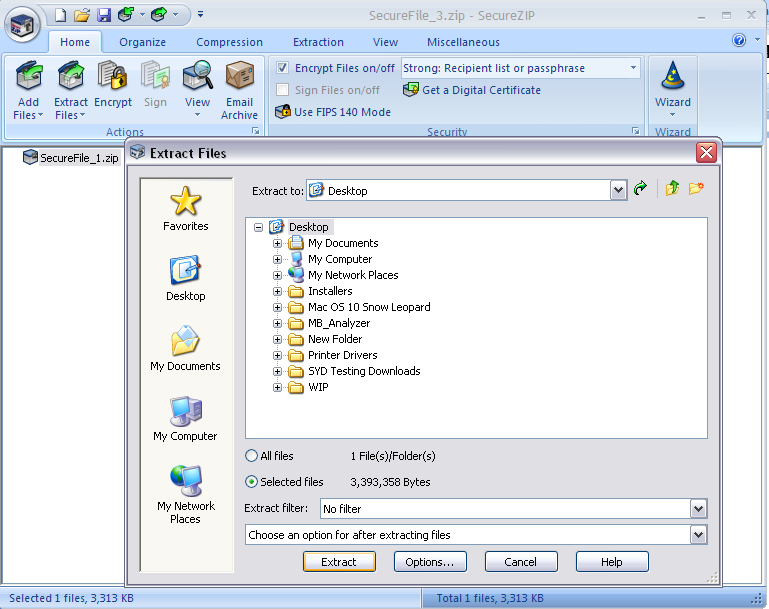Image resolution: width=769 pixels, height=609 pixels.
Task: Select the New Folder tree item
Action: (x=335, y=339)
